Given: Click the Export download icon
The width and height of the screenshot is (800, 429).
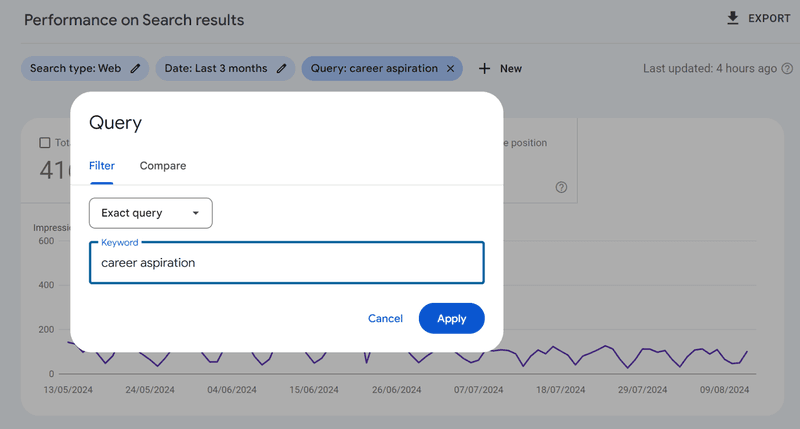Looking at the screenshot, I should 733,18.
